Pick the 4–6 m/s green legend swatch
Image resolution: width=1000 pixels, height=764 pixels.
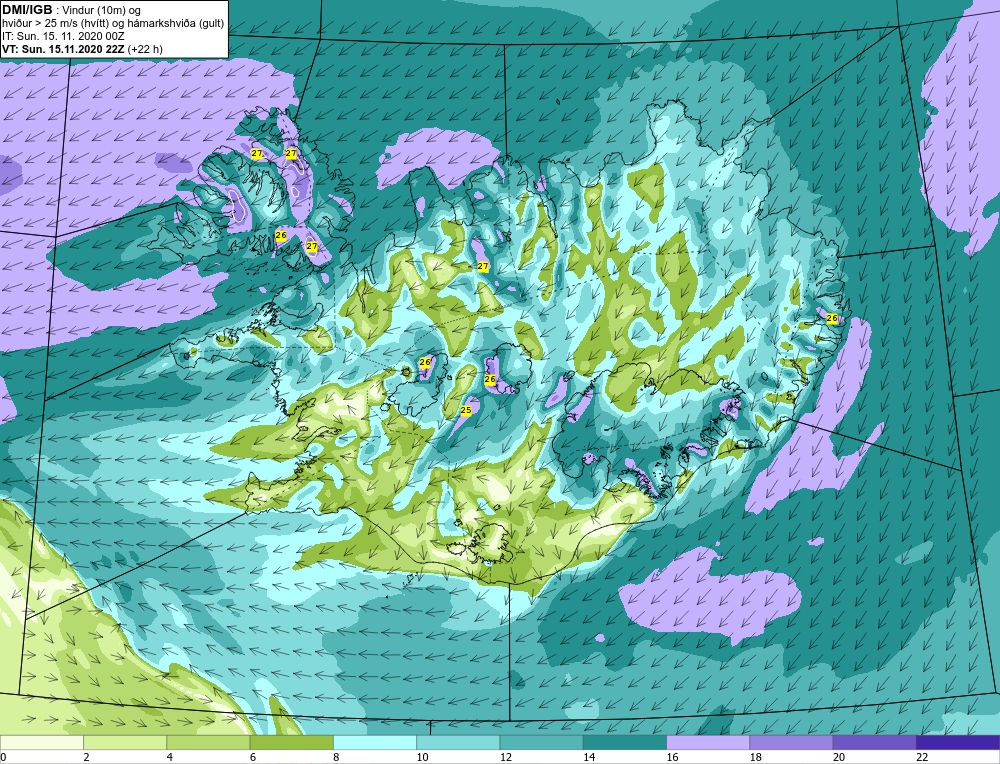[209, 742]
